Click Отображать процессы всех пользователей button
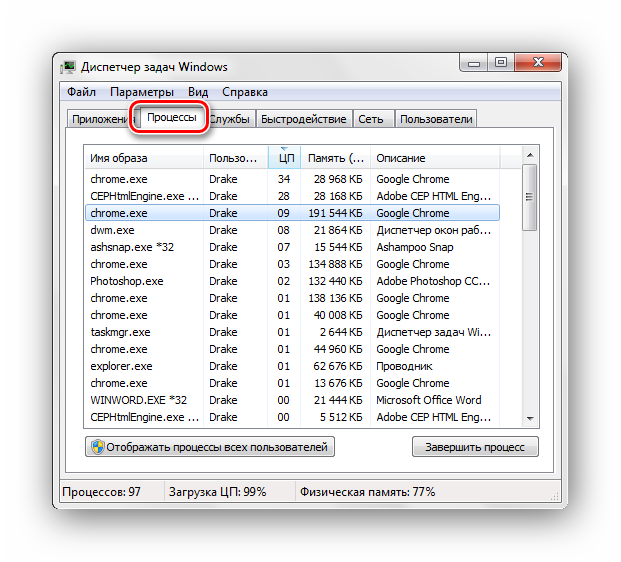 (x=210, y=447)
